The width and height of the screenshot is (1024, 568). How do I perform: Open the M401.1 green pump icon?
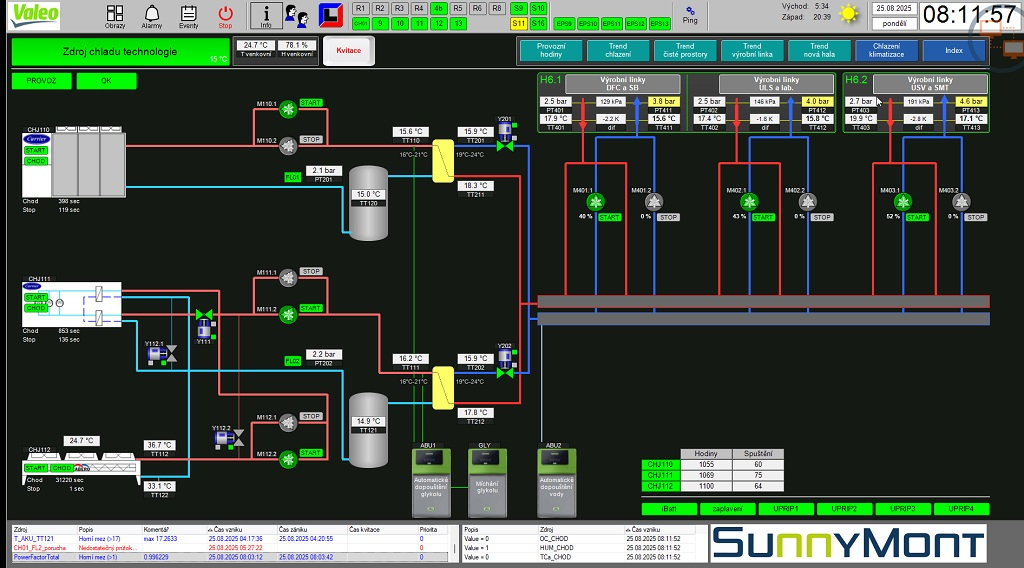tap(597, 203)
